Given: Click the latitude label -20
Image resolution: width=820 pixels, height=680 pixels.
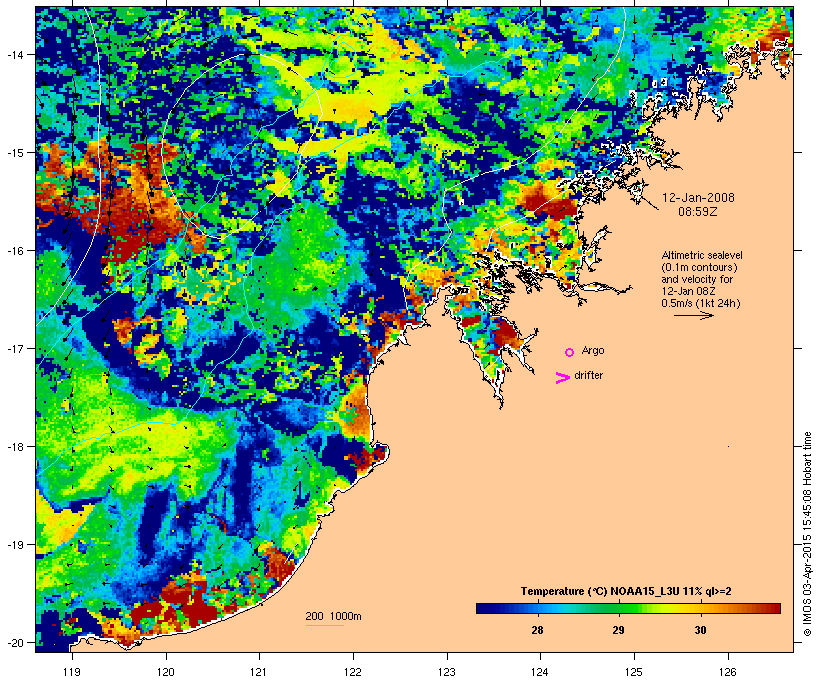Looking at the screenshot, I should 14,642.
